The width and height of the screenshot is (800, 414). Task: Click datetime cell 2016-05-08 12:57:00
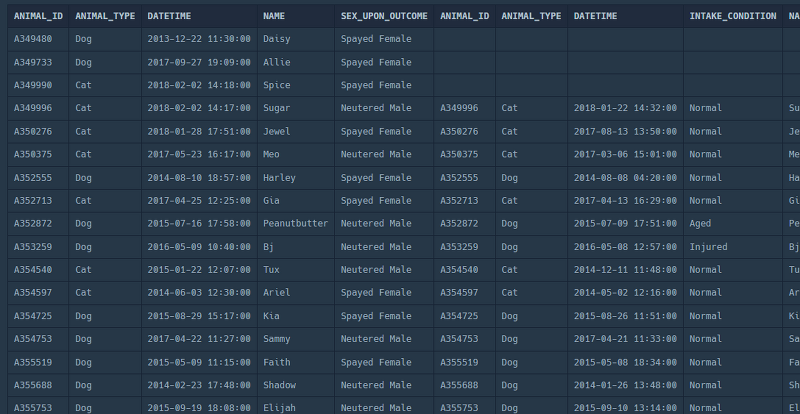(625, 246)
